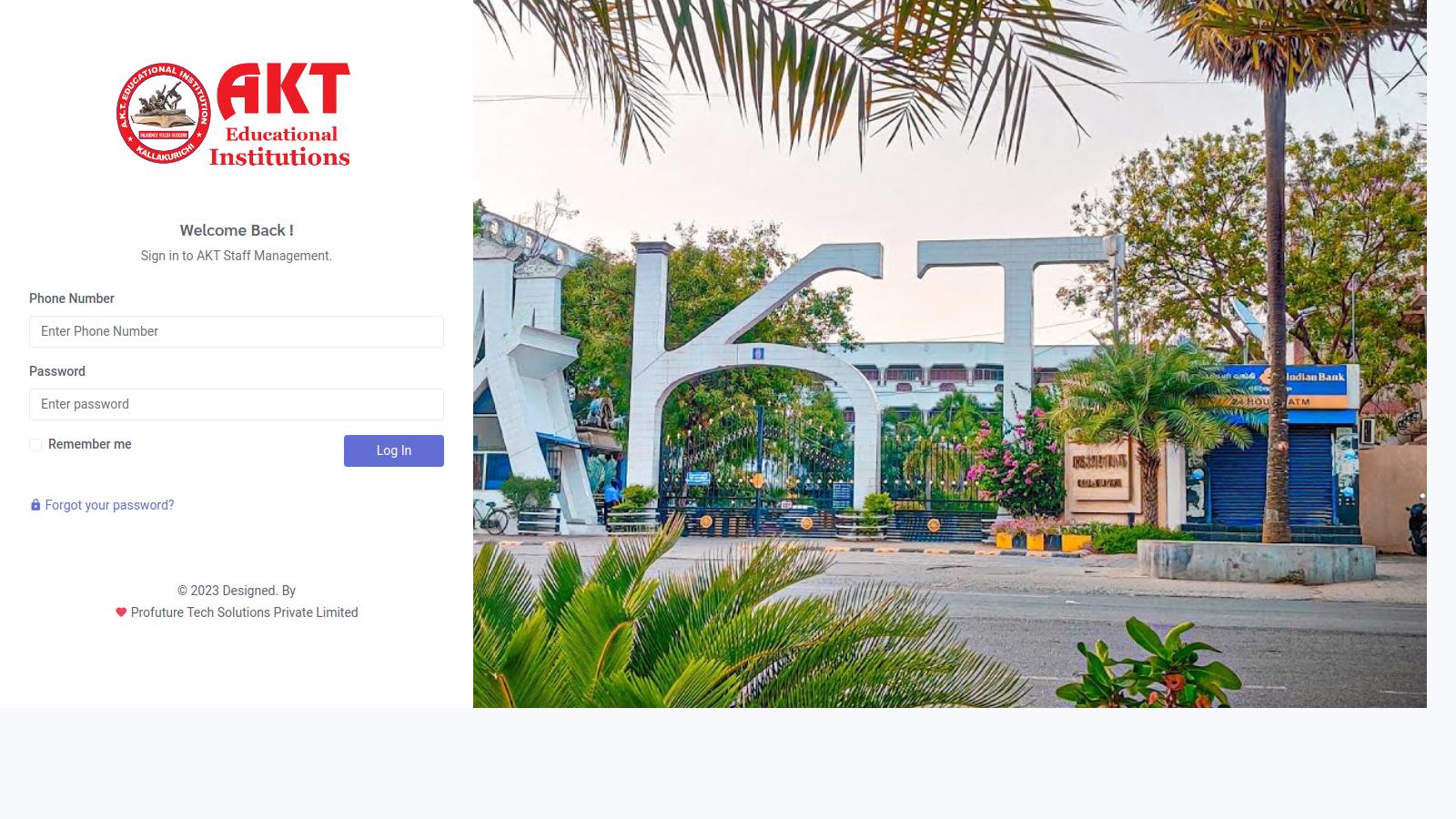This screenshot has width=1456, height=819.
Task: Click the Welcome Back heading
Action: (x=237, y=230)
